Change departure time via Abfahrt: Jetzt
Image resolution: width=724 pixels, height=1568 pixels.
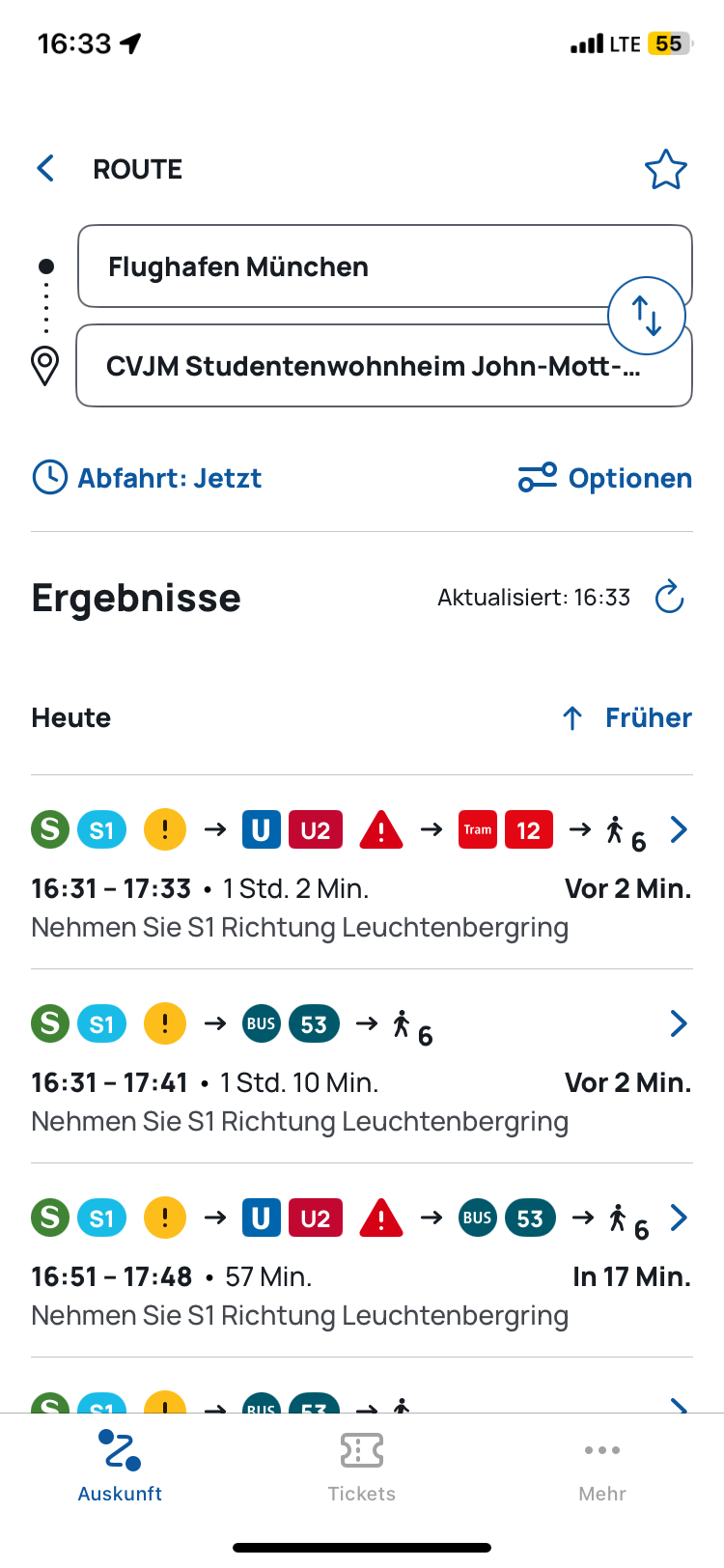pos(148,478)
